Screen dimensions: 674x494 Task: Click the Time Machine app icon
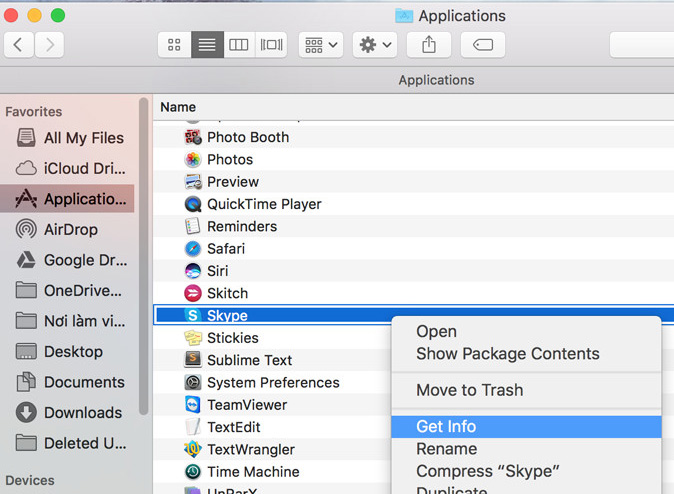(193, 472)
